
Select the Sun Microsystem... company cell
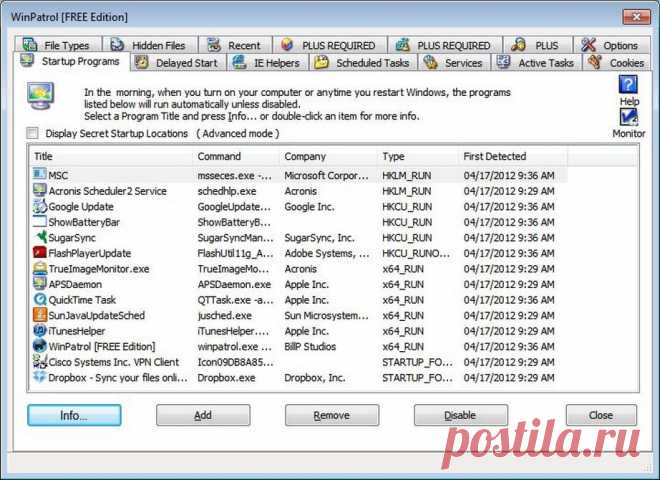pos(327,315)
